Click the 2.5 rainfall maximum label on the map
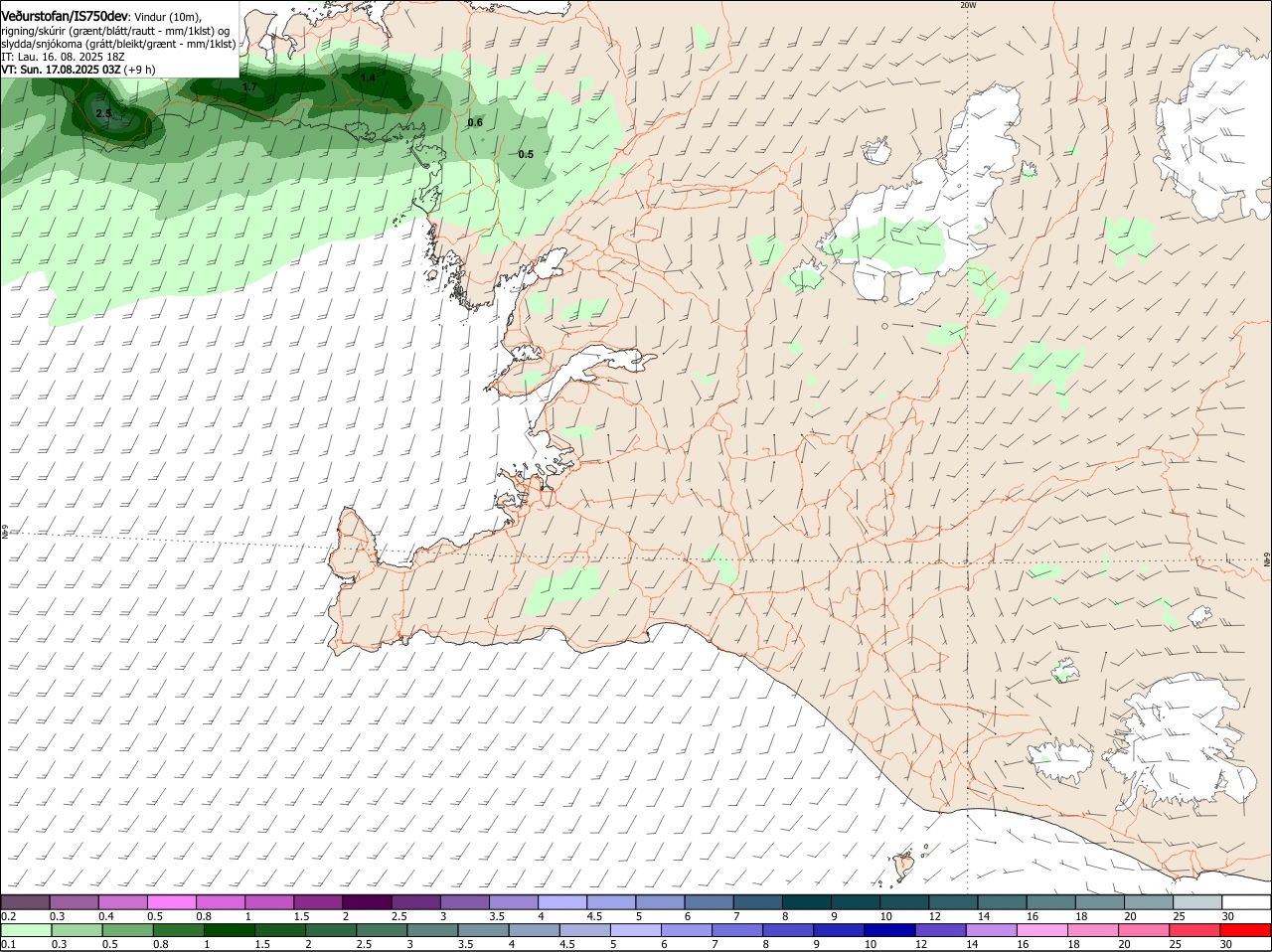1272x952 pixels. coord(103,114)
